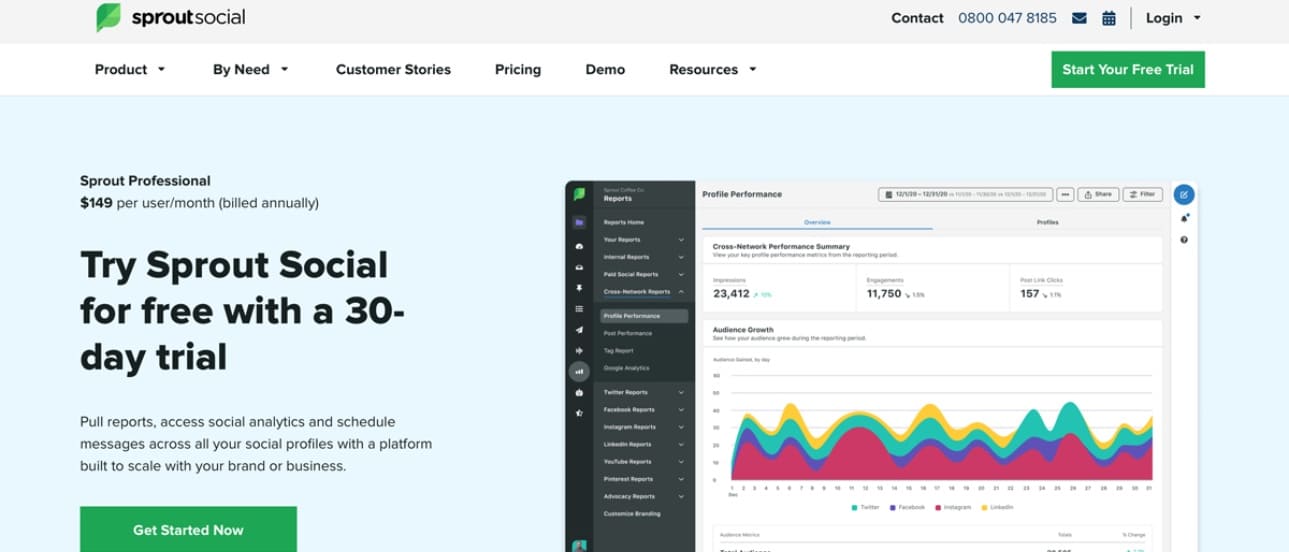Select Profile Performance report
Image resolution: width=1289 pixels, height=552 pixels.
[x=644, y=316]
